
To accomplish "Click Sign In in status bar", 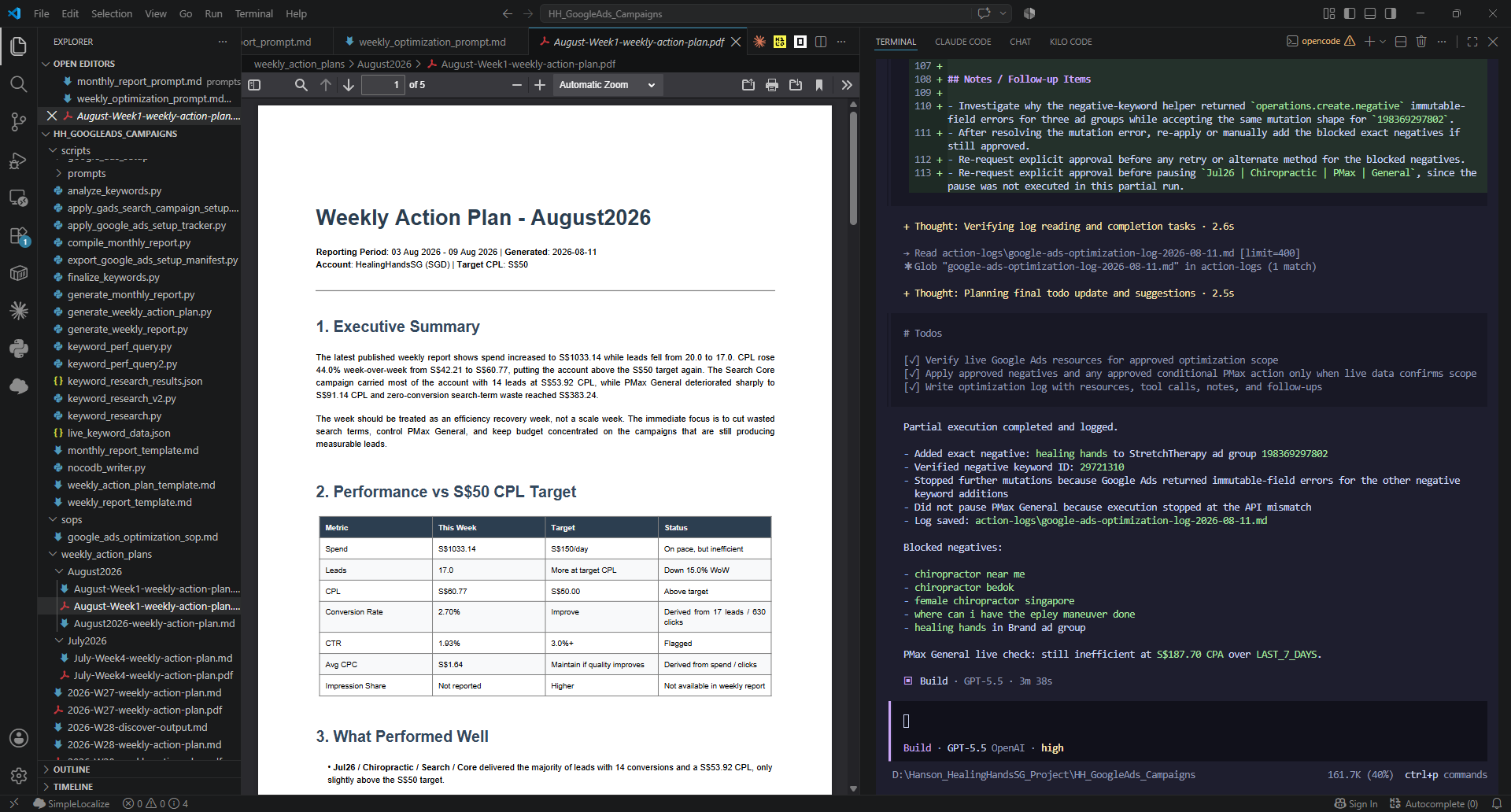I will point(1356,803).
